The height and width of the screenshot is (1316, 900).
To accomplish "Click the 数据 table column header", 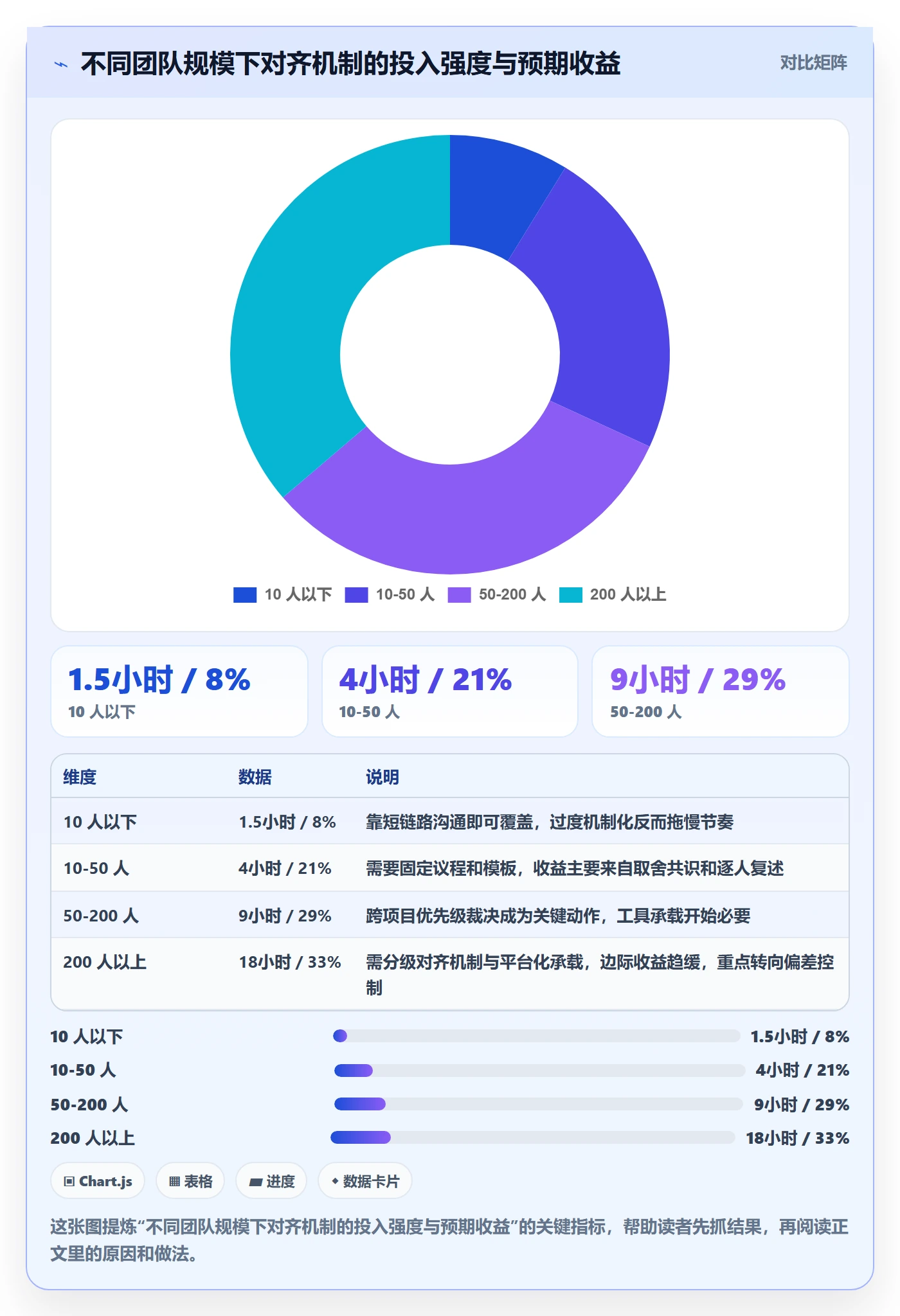I will [x=255, y=777].
